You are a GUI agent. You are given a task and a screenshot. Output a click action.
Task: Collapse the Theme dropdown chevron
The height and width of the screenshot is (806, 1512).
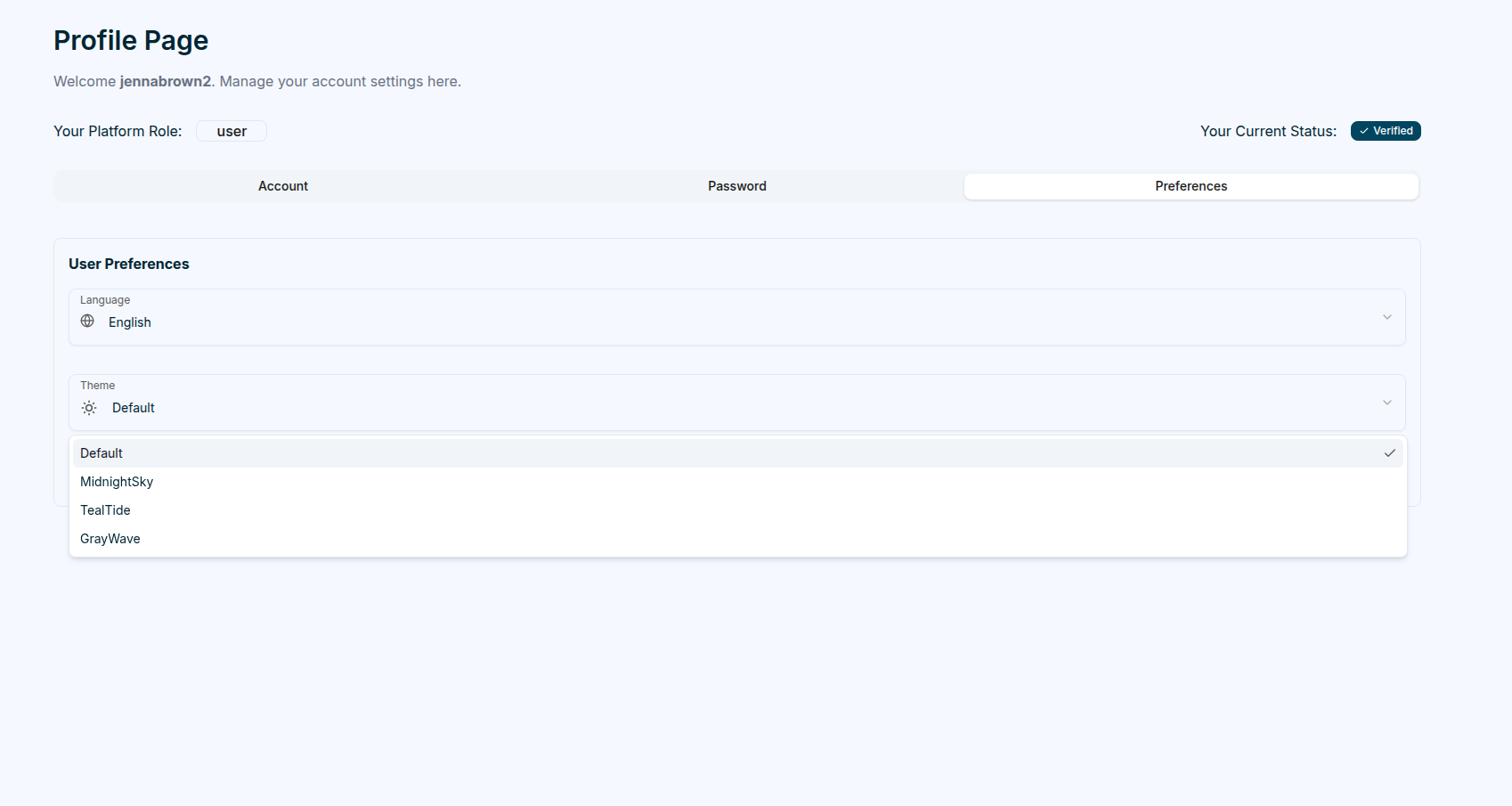point(1386,403)
